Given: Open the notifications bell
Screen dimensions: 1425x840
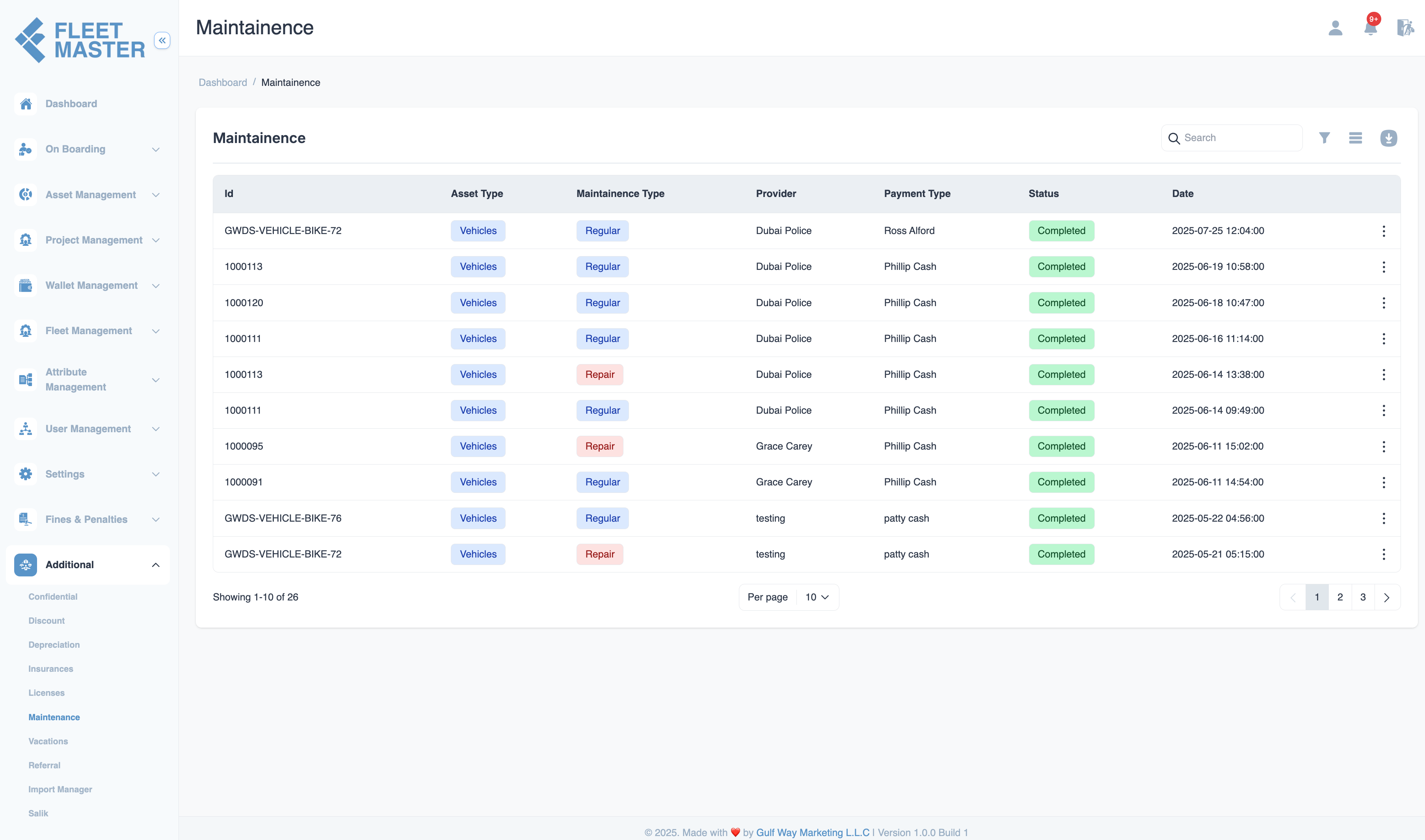Looking at the screenshot, I should click(x=1370, y=27).
